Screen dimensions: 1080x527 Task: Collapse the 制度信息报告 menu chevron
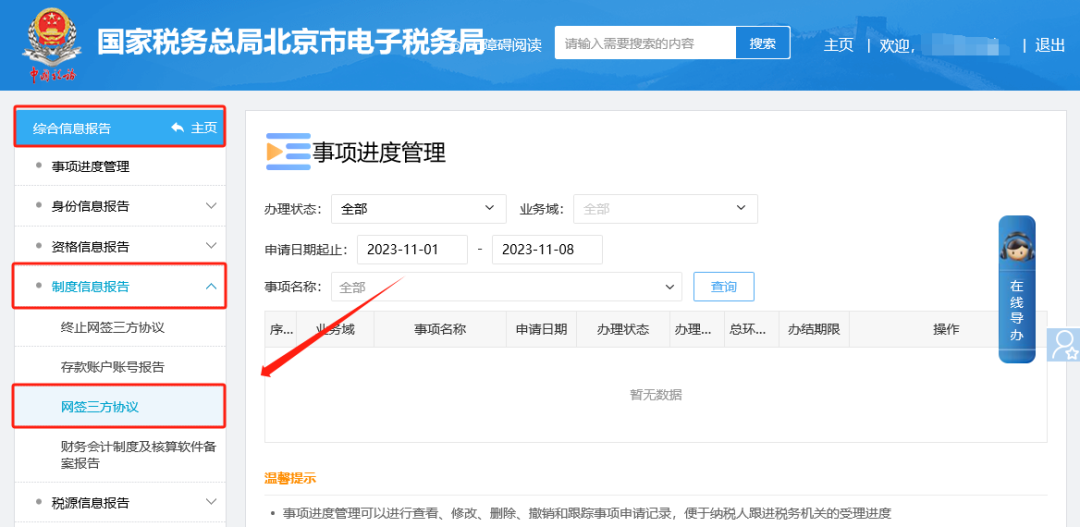point(211,287)
